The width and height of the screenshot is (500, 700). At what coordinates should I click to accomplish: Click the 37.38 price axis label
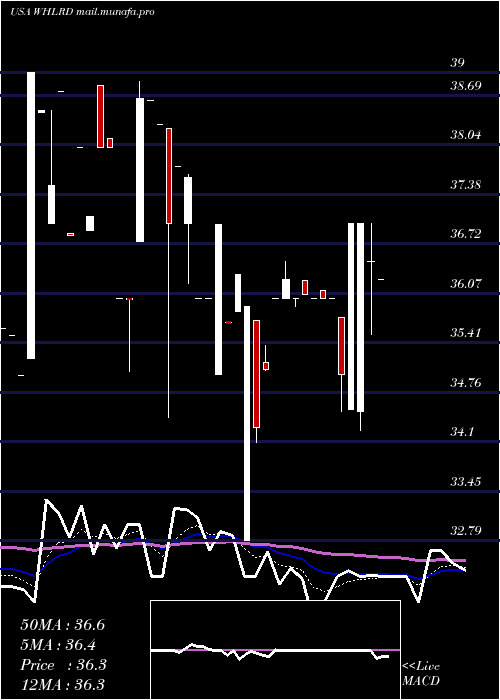pyautogui.click(x=466, y=184)
